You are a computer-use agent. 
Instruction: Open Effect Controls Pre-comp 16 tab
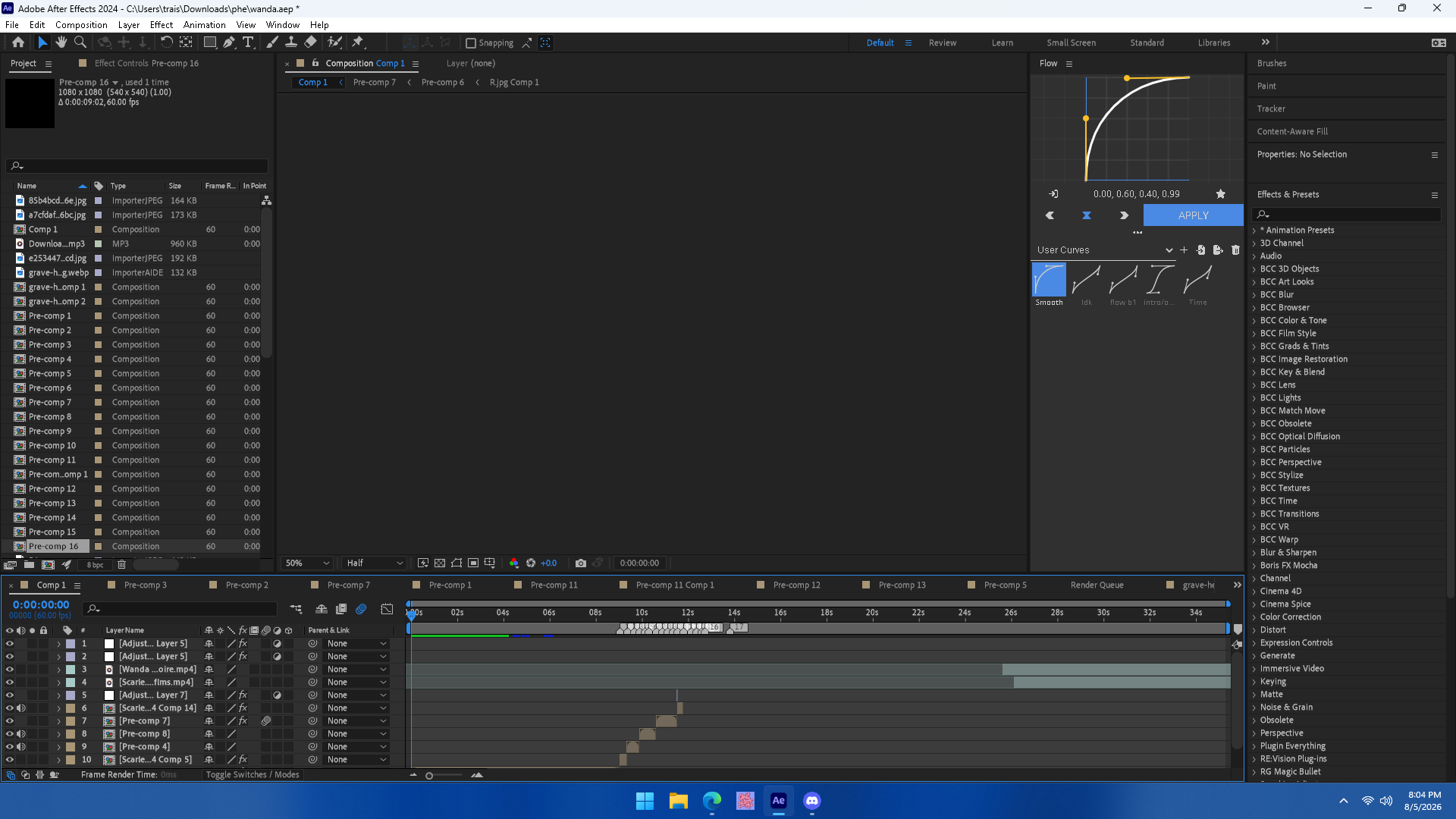[146, 64]
